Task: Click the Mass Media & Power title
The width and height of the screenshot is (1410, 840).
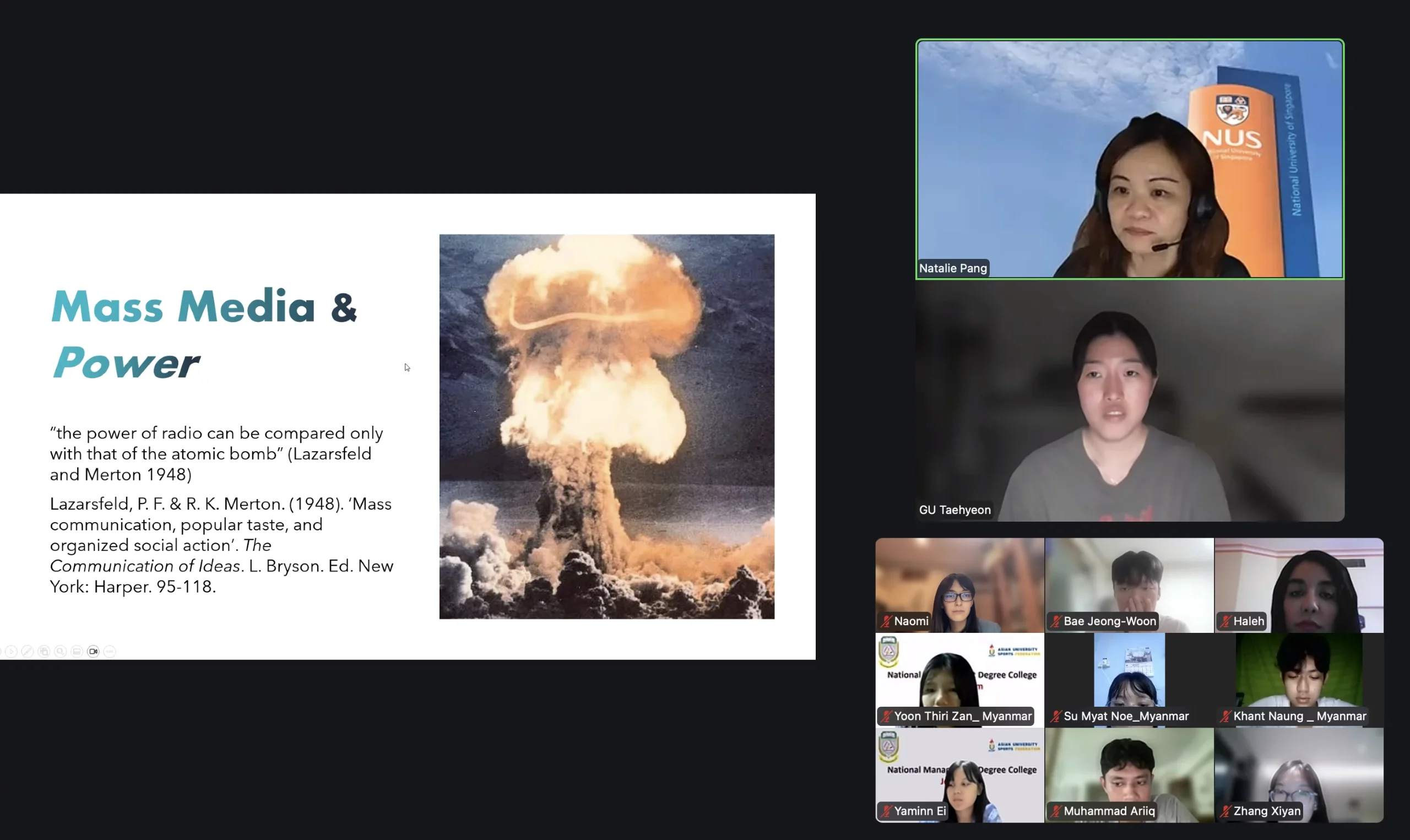Action: coord(204,334)
